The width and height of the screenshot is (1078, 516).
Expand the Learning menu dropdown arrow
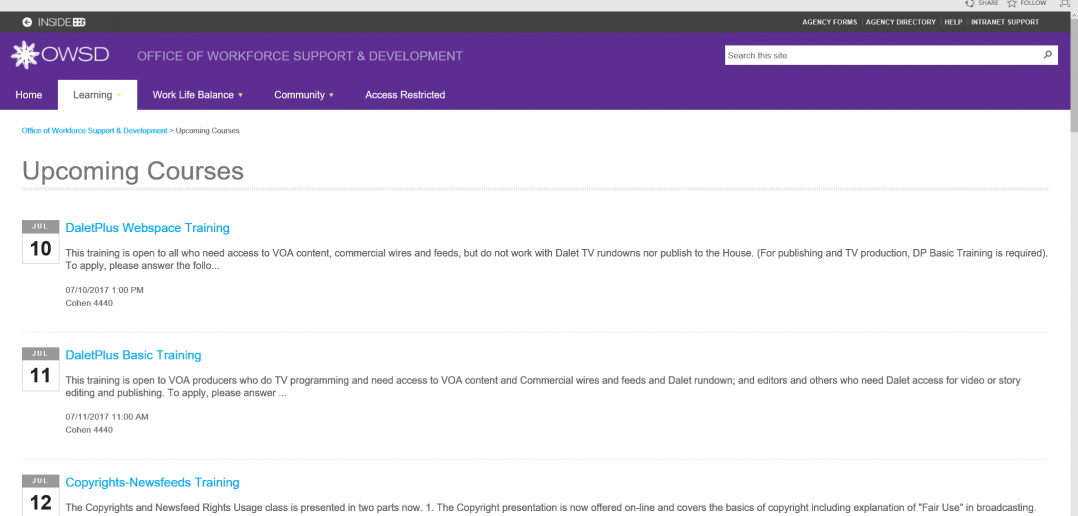pos(118,95)
